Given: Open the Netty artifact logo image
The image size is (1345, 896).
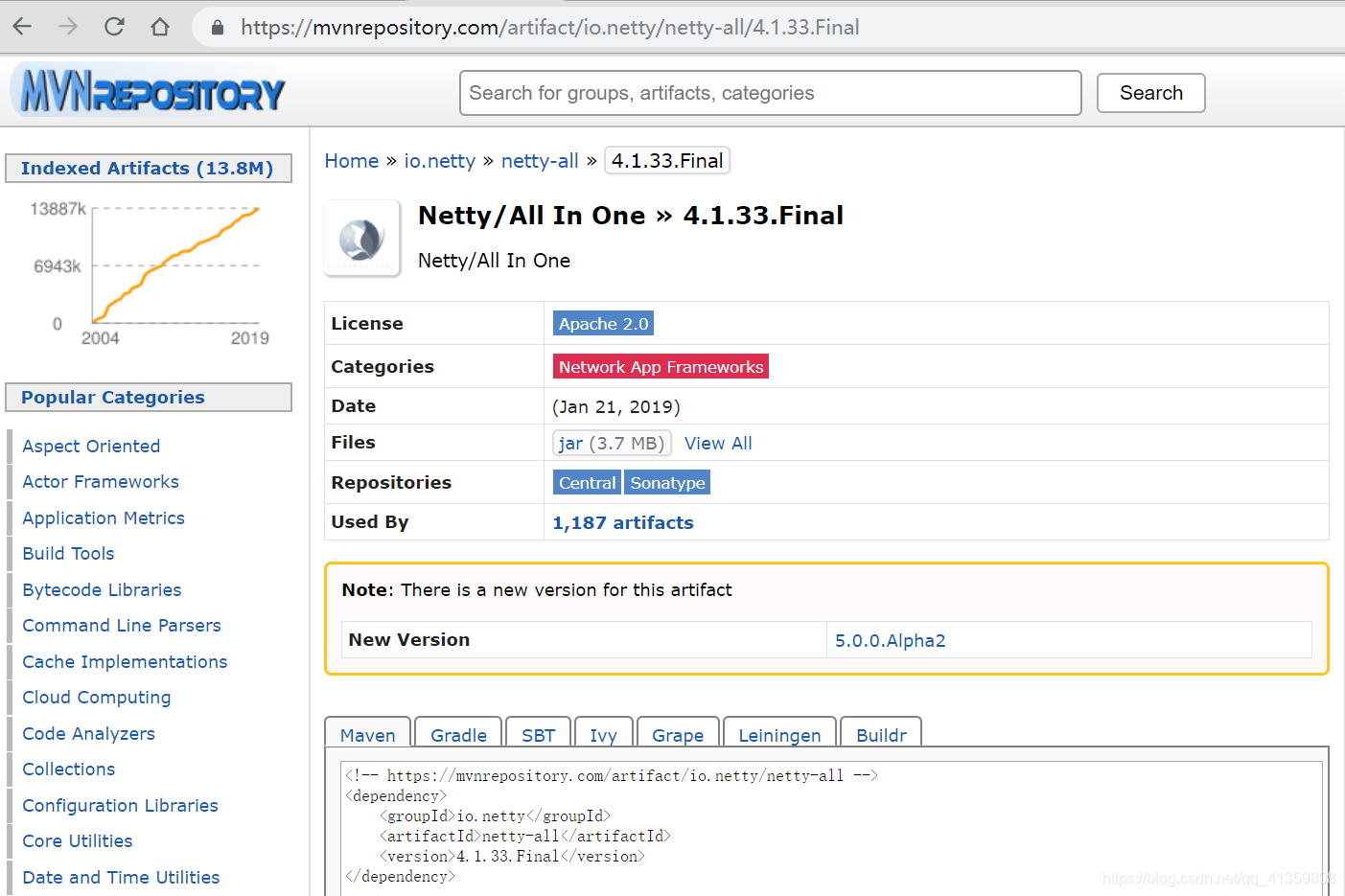Looking at the screenshot, I should [361, 239].
